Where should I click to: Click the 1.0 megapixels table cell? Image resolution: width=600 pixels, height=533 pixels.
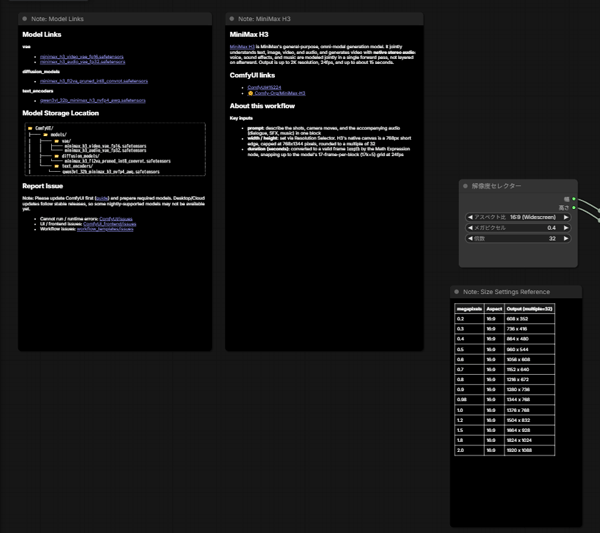(x=469, y=410)
